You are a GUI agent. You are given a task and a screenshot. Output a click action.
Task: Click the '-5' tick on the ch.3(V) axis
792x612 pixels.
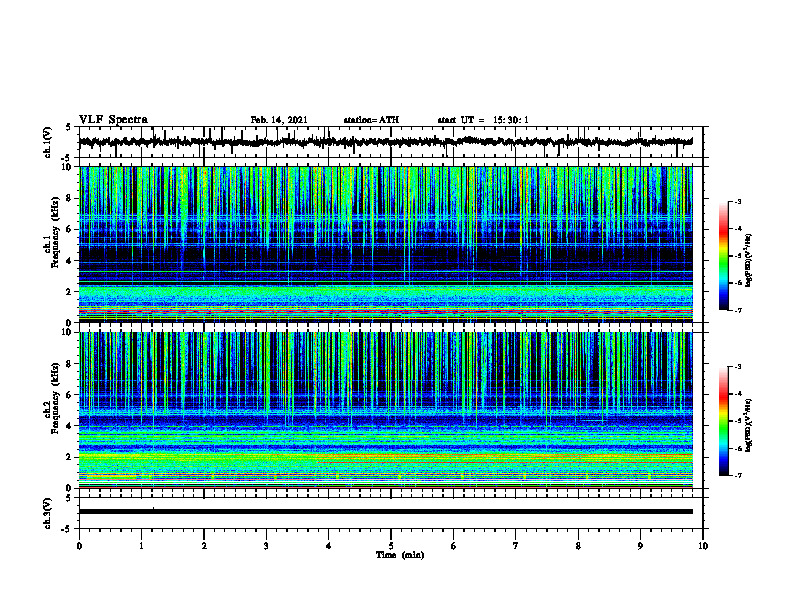click(x=67, y=529)
